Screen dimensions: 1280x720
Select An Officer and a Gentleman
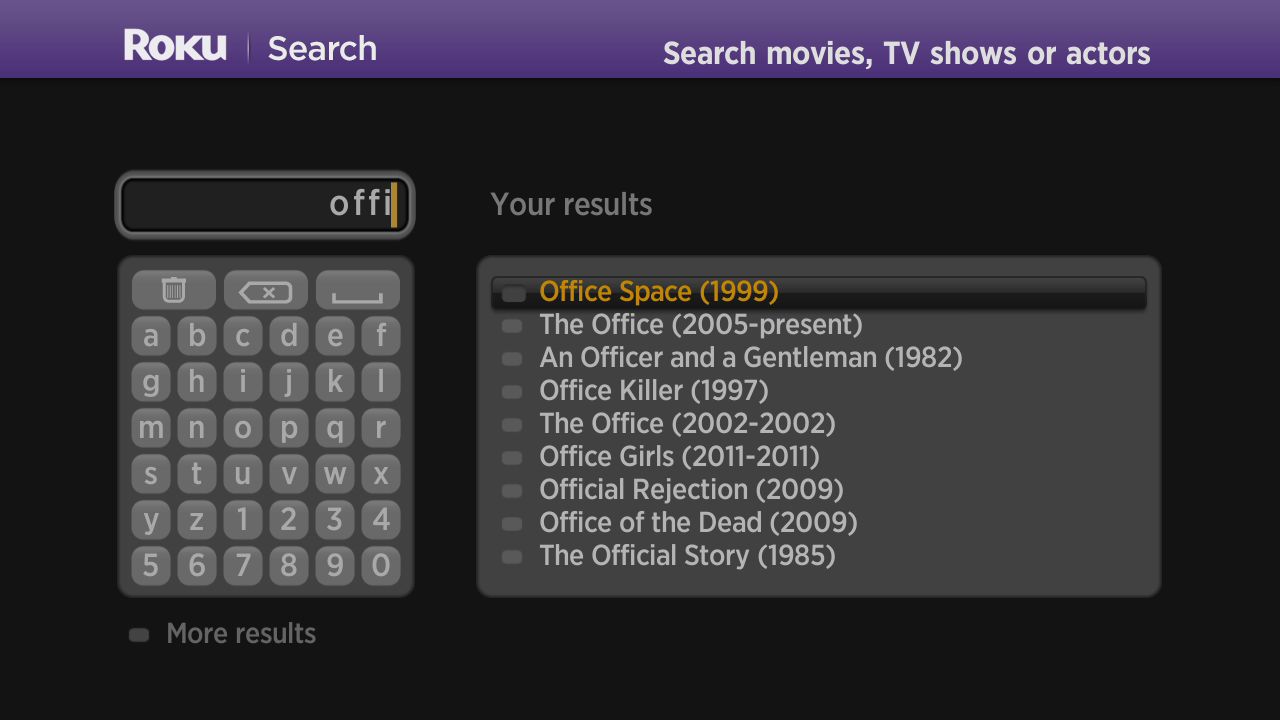click(750, 358)
